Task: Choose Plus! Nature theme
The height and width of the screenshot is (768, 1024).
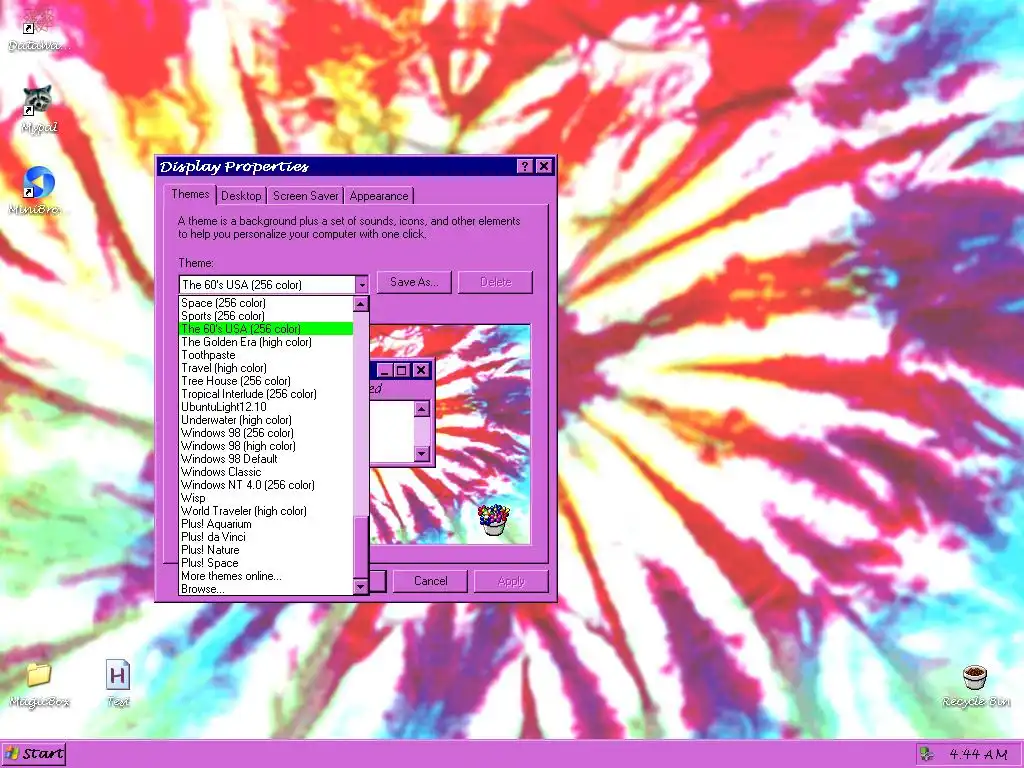Action: point(266,550)
